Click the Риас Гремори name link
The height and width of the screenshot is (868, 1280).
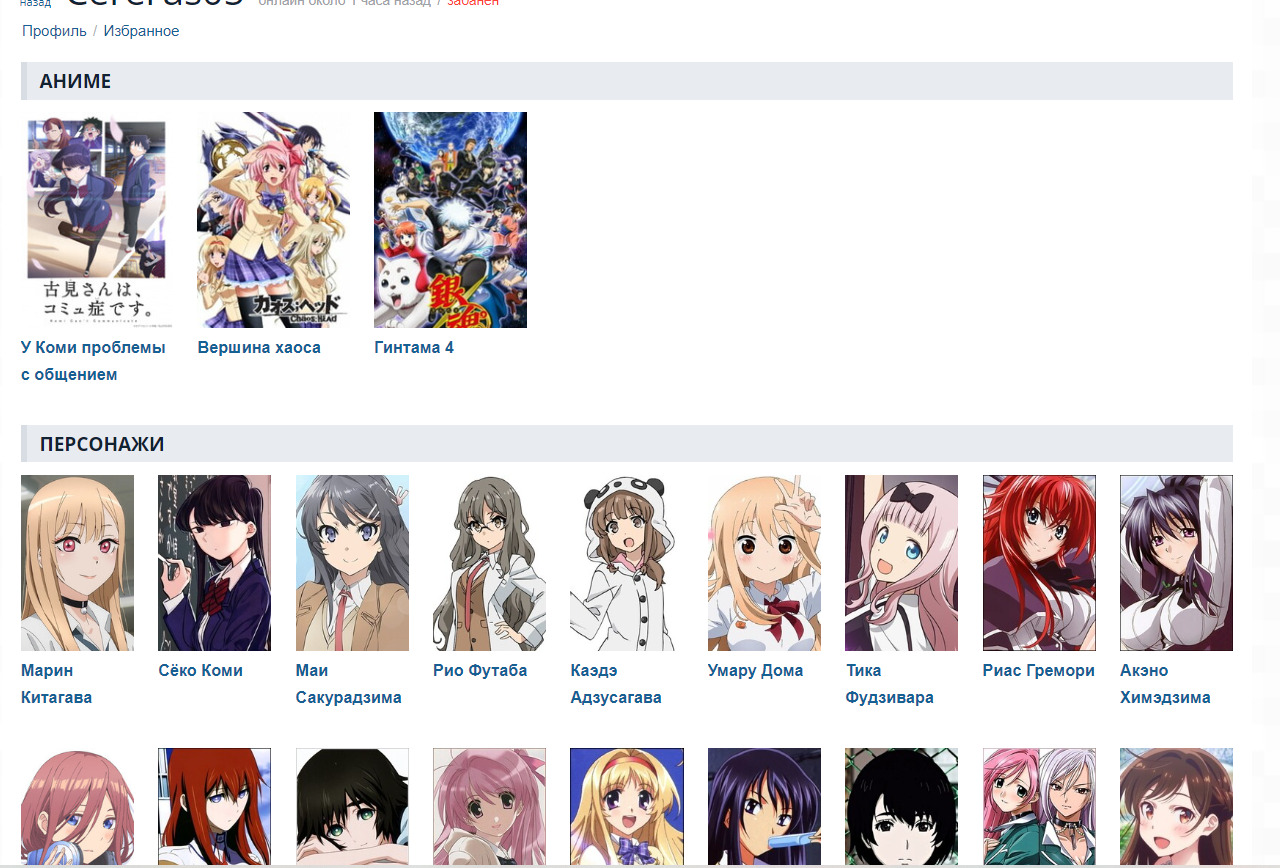[1039, 670]
